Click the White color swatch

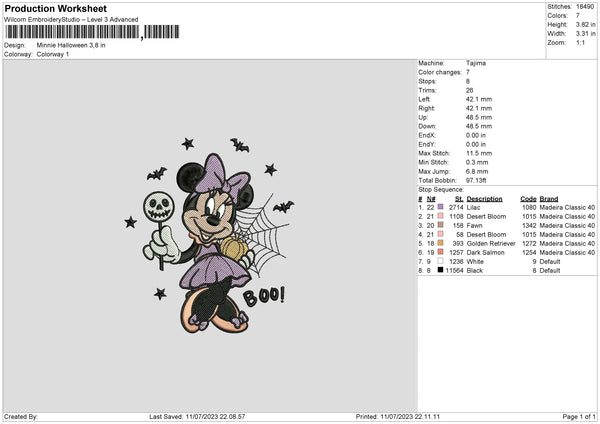pos(440,261)
